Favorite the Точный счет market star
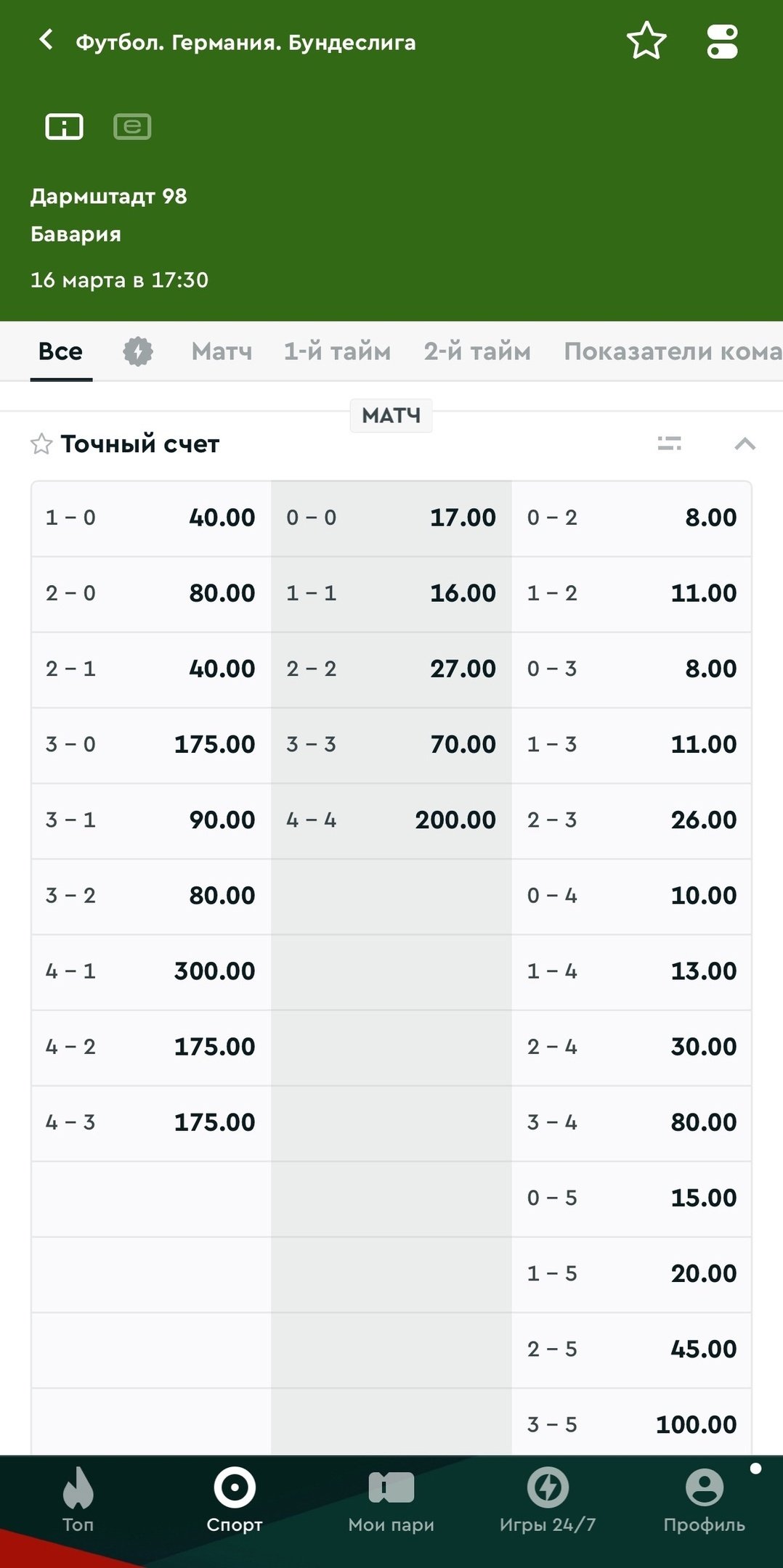 point(41,444)
